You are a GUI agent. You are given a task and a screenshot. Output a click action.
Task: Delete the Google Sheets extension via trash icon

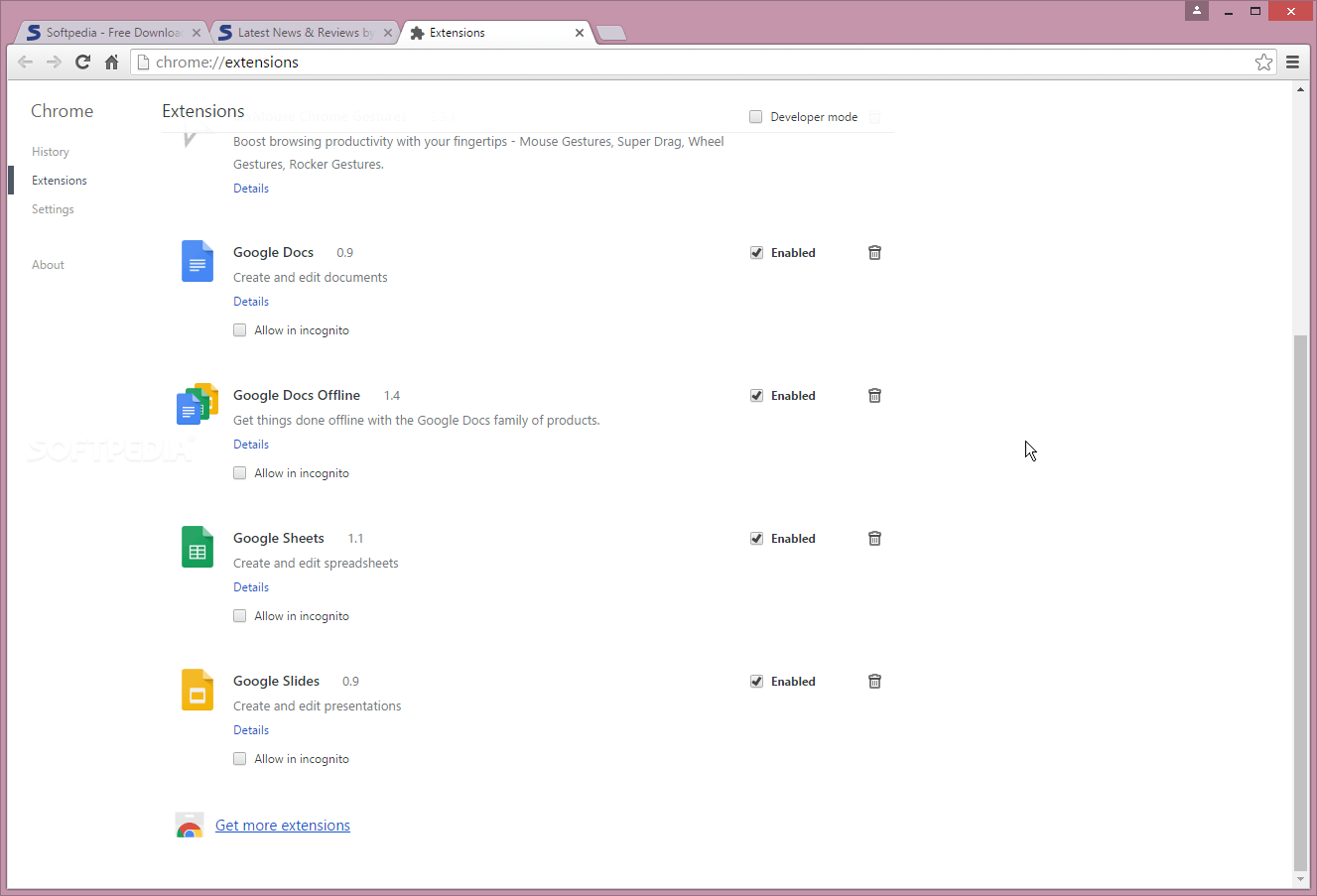tap(874, 538)
